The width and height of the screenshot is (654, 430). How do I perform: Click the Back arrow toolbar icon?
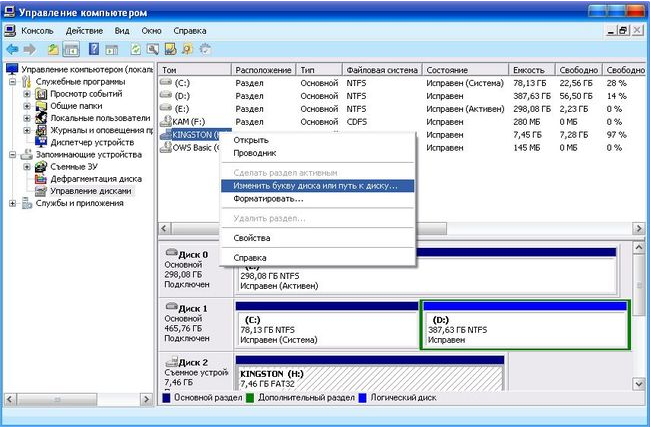12,48
